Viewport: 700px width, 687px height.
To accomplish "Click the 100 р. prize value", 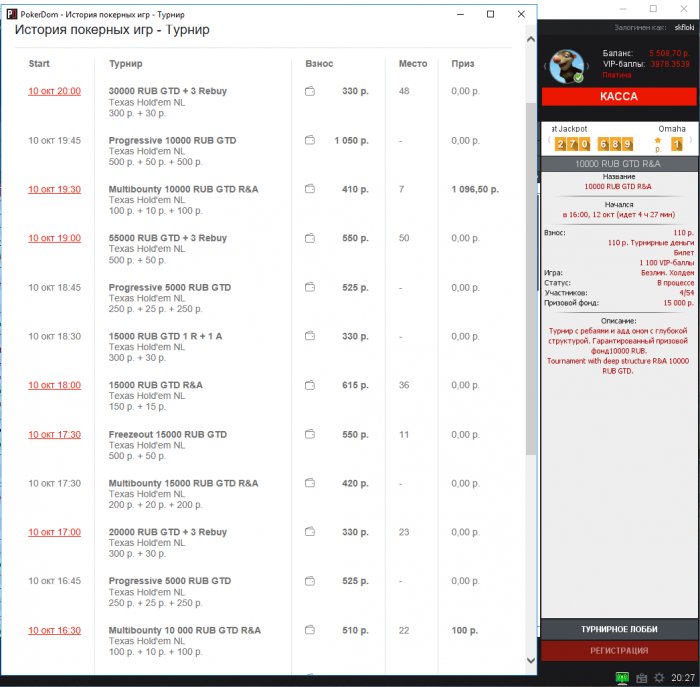I will tap(464, 630).
